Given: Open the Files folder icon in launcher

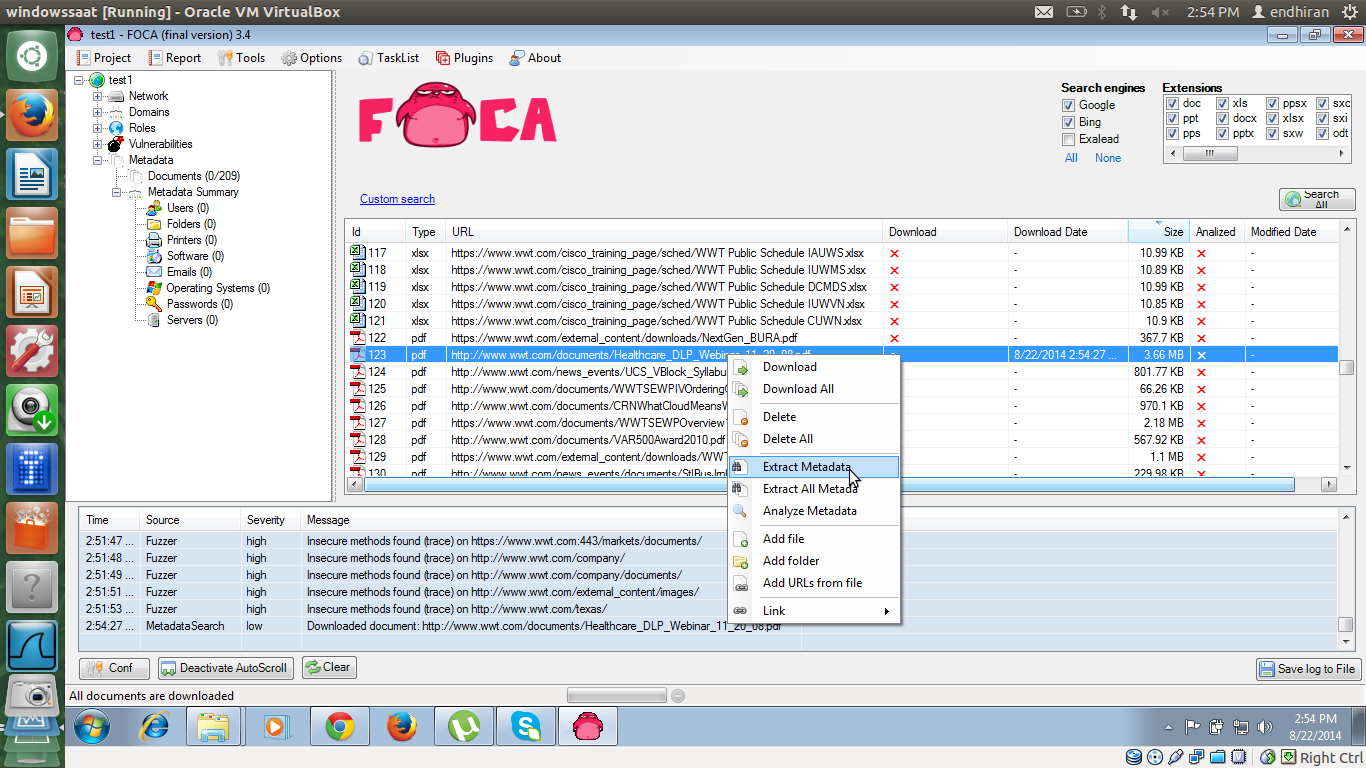Looking at the screenshot, I should click(x=32, y=234).
